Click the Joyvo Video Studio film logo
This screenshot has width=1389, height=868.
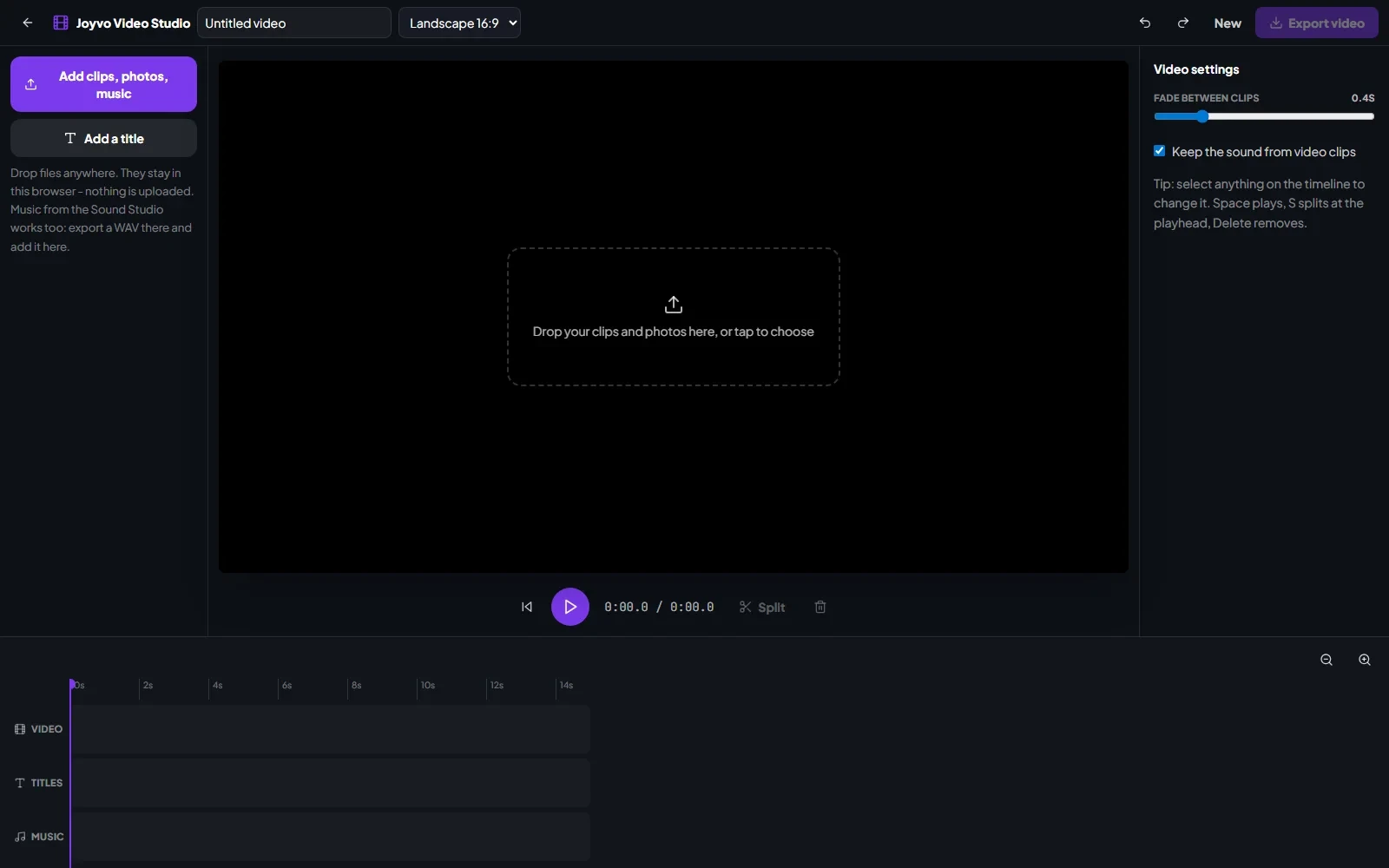pyautogui.click(x=61, y=23)
